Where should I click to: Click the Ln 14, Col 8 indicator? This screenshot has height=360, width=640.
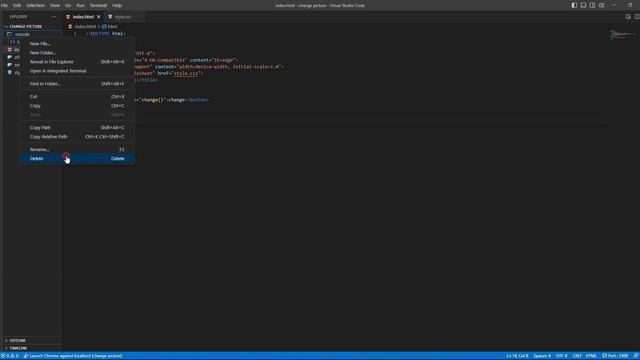(x=517, y=356)
